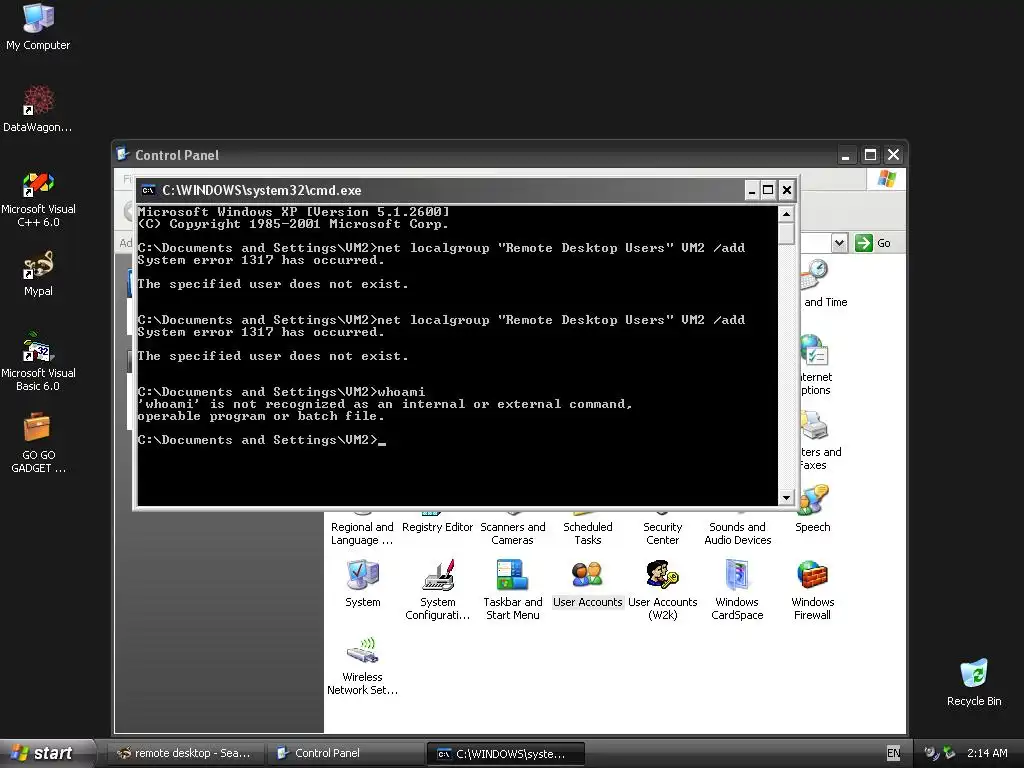Switch to remote desktop search taskbar item
The height and width of the screenshot is (768, 1024).
[x=185, y=753]
